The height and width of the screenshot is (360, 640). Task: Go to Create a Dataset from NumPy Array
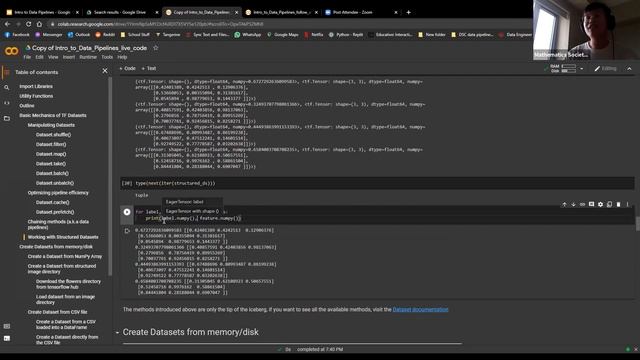65,257
